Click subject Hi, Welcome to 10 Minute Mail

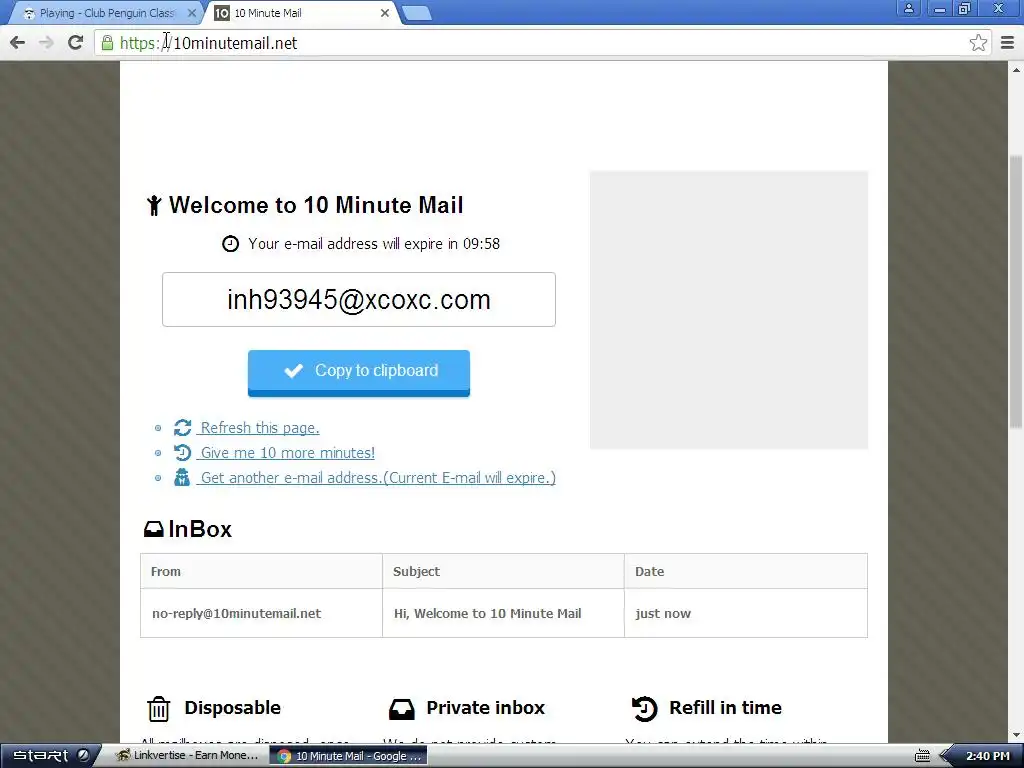[487, 613]
